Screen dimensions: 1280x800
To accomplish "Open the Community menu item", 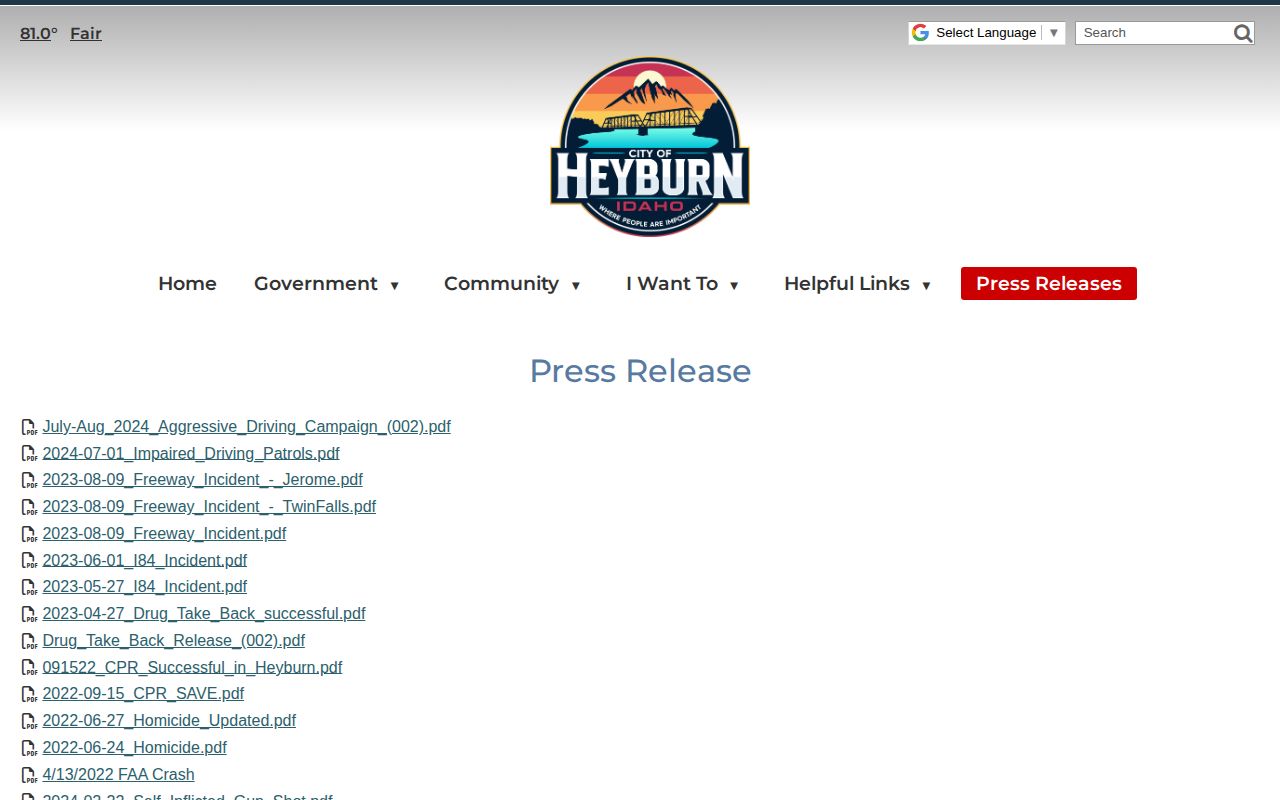I will pos(501,283).
